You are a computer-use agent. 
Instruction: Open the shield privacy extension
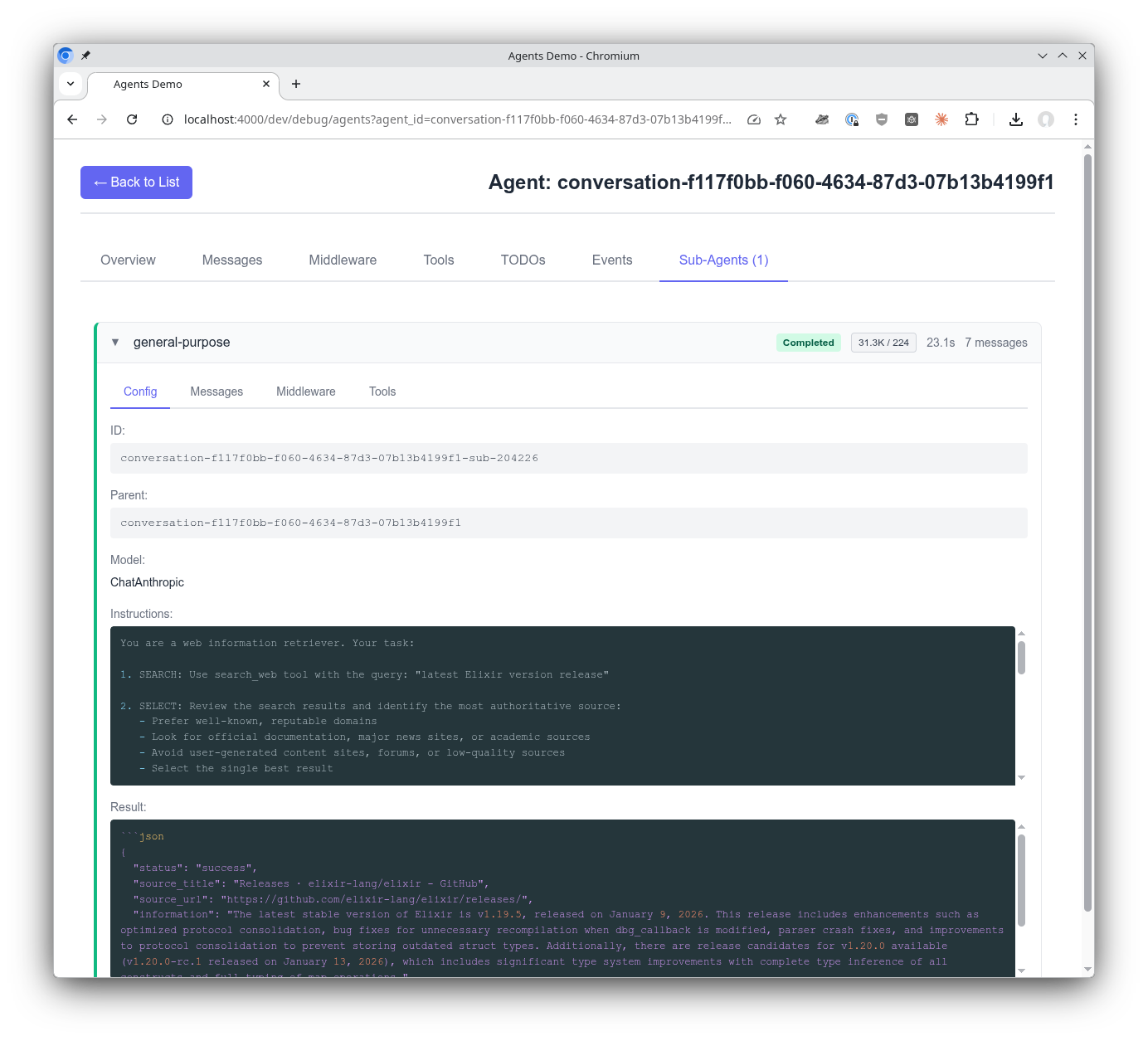click(x=882, y=119)
